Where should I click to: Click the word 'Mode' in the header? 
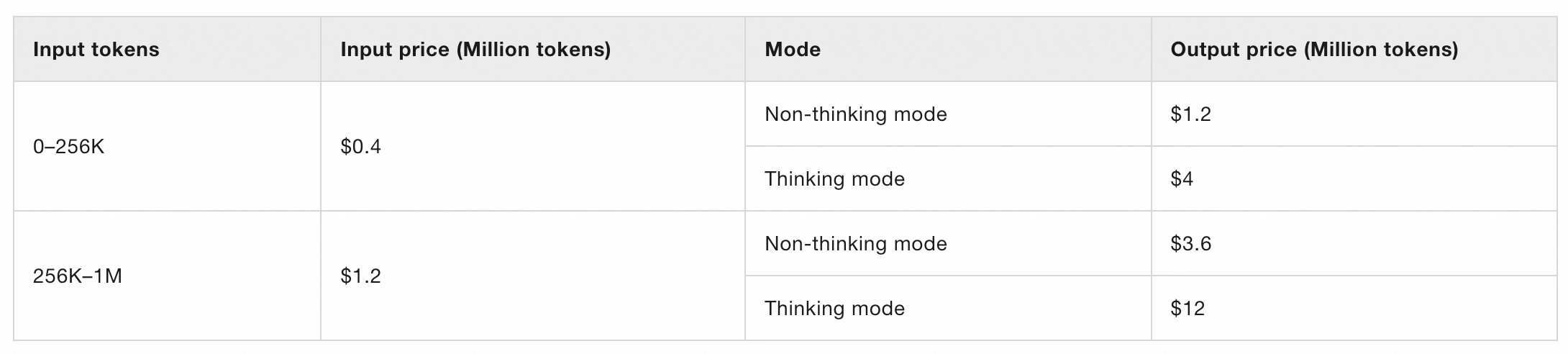click(792, 50)
